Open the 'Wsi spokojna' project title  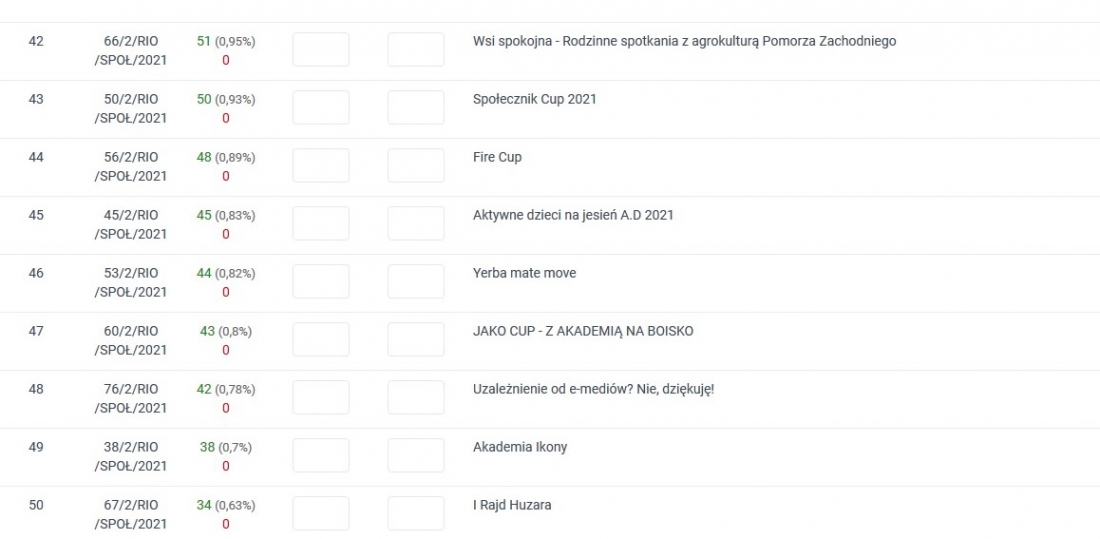(x=684, y=41)
